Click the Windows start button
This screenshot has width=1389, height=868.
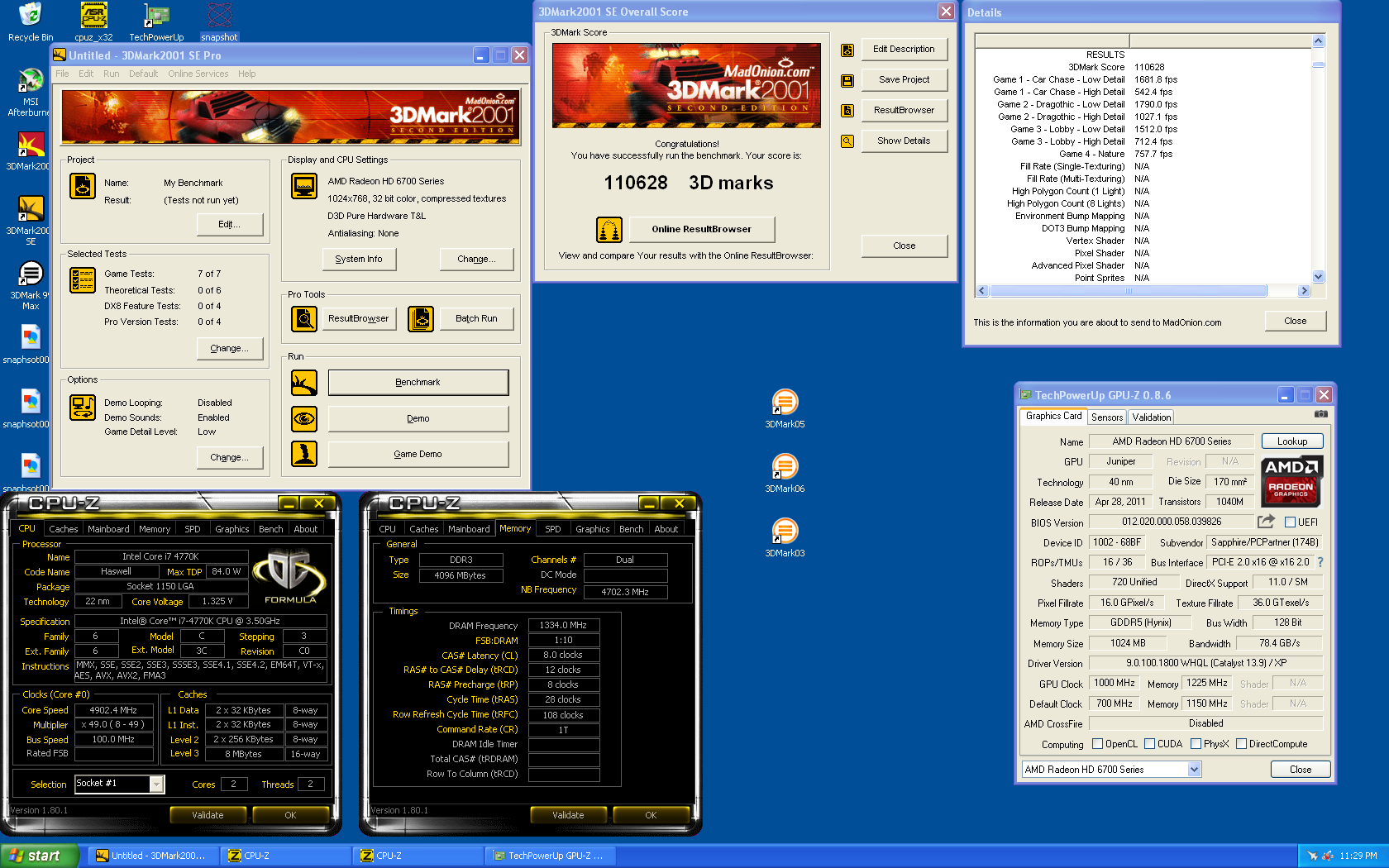[x=40, y=856]
